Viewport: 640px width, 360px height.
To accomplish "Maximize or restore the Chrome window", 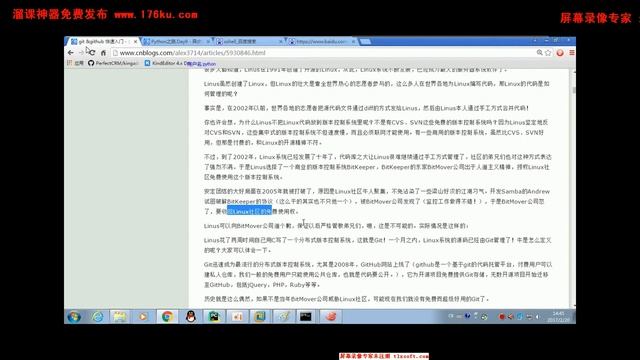I will pos(556,40).
